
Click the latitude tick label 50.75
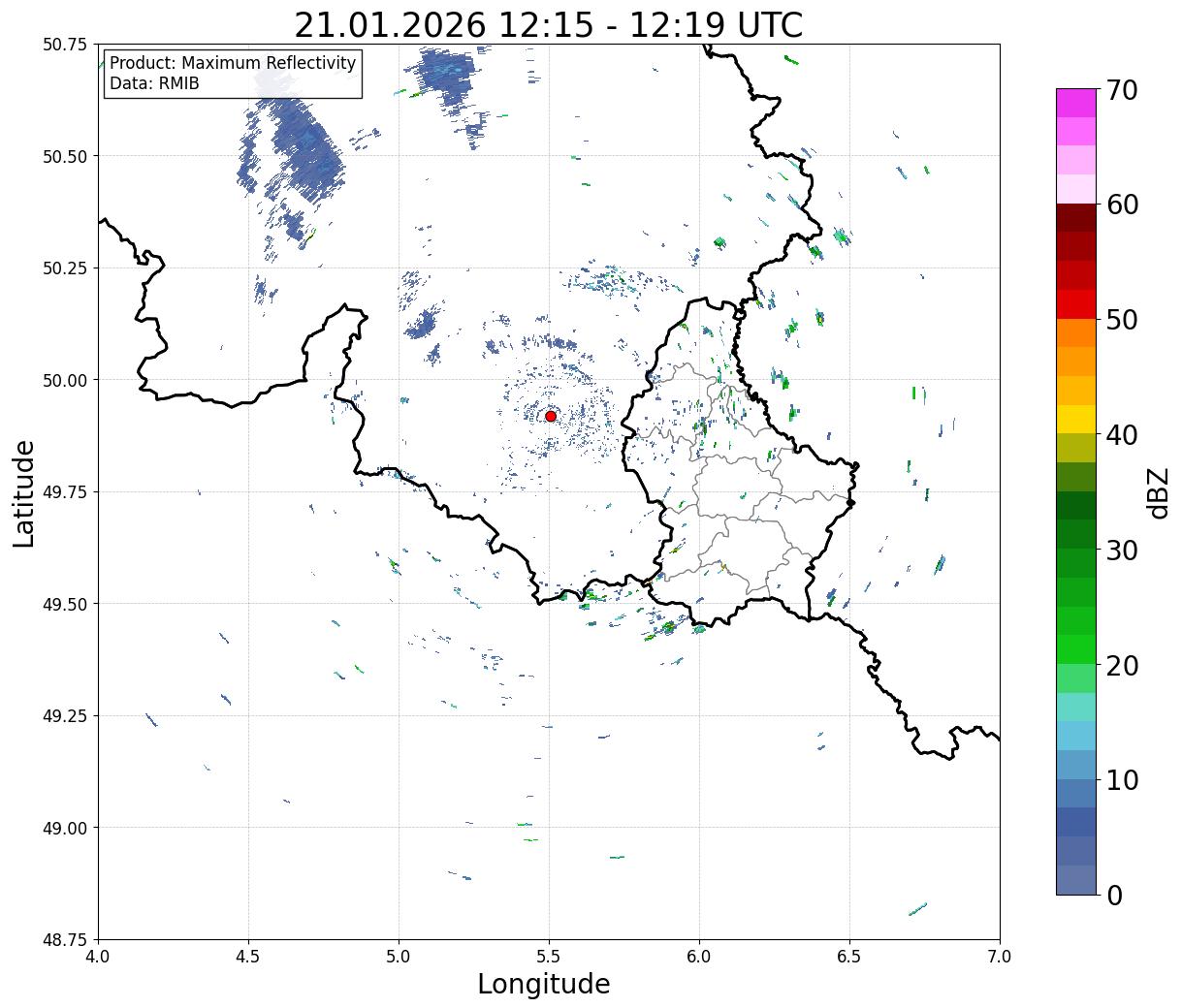pyautogui.click(x=64, y=45)
